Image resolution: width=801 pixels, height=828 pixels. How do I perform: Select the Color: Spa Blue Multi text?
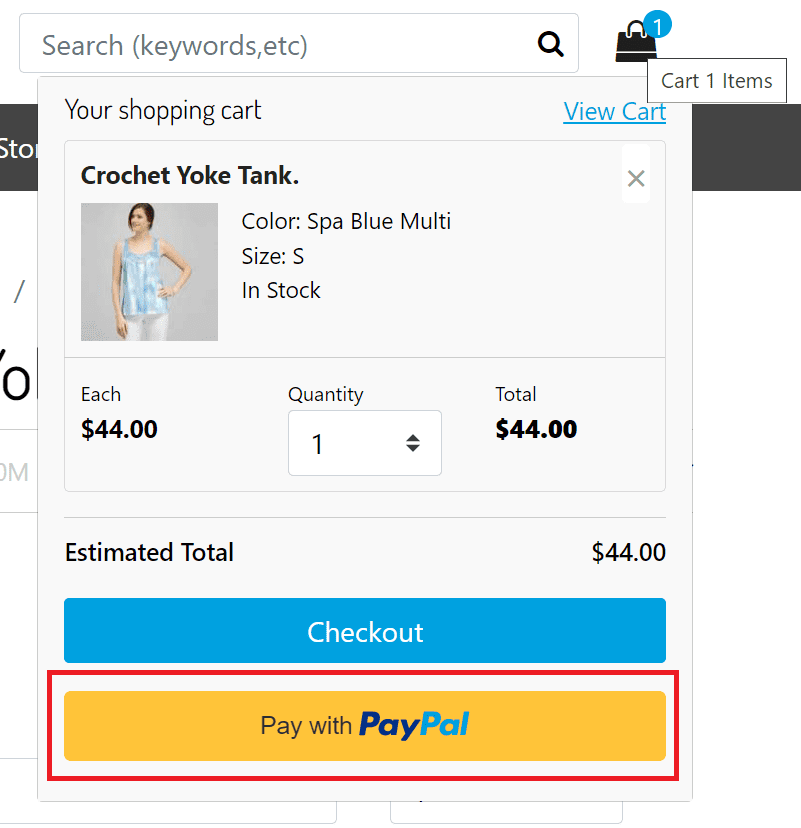346,221
